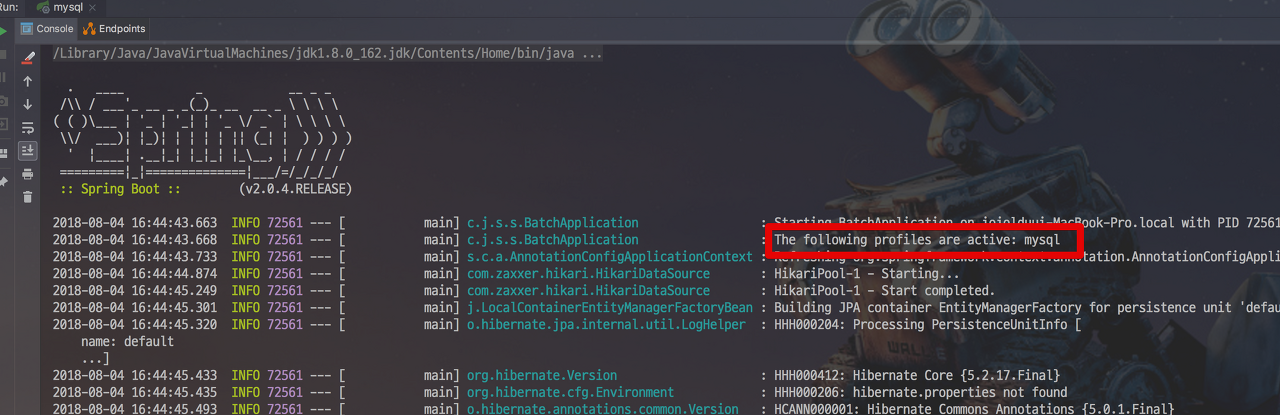The image size is (1280, 415).
Task: Click 'The following profiles are active: mysql'
Action: click(917, 240)
